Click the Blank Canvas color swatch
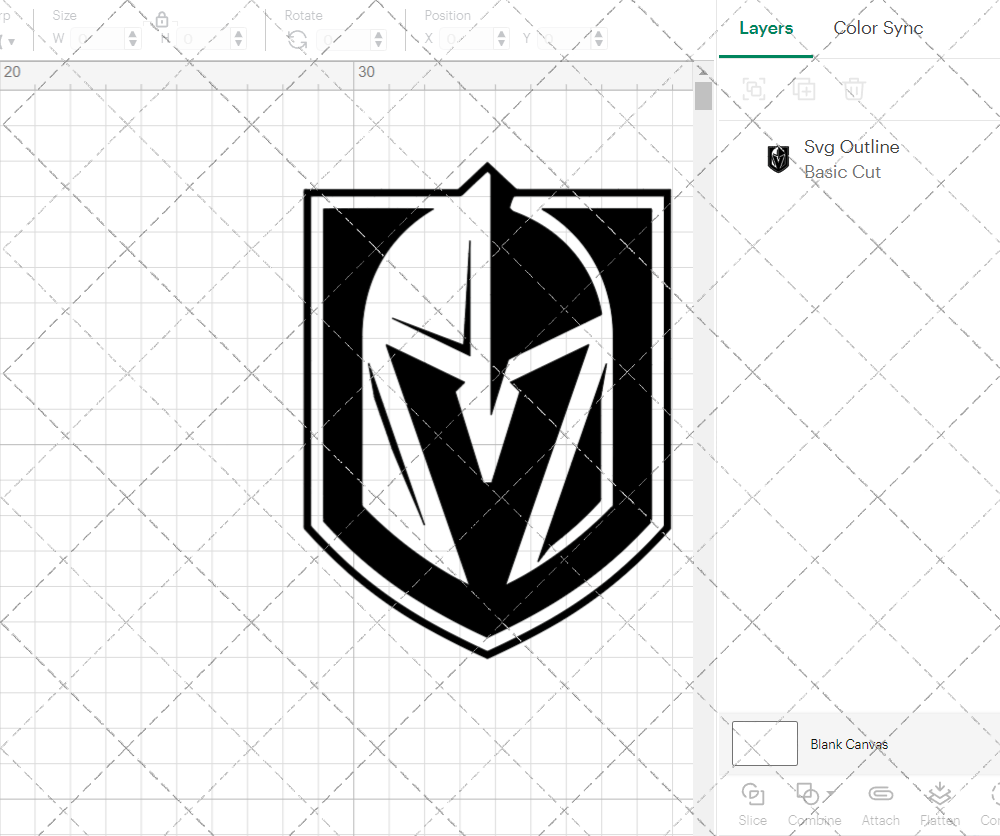1000x836 pixels. 764,743
